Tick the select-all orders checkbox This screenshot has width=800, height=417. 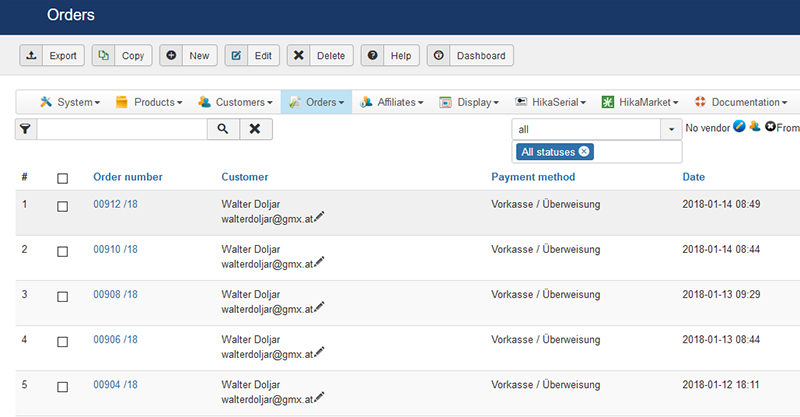point(62,178)
